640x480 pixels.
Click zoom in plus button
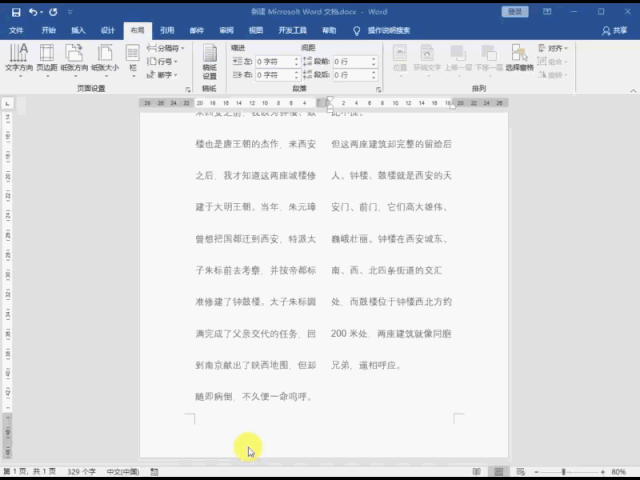602,472
